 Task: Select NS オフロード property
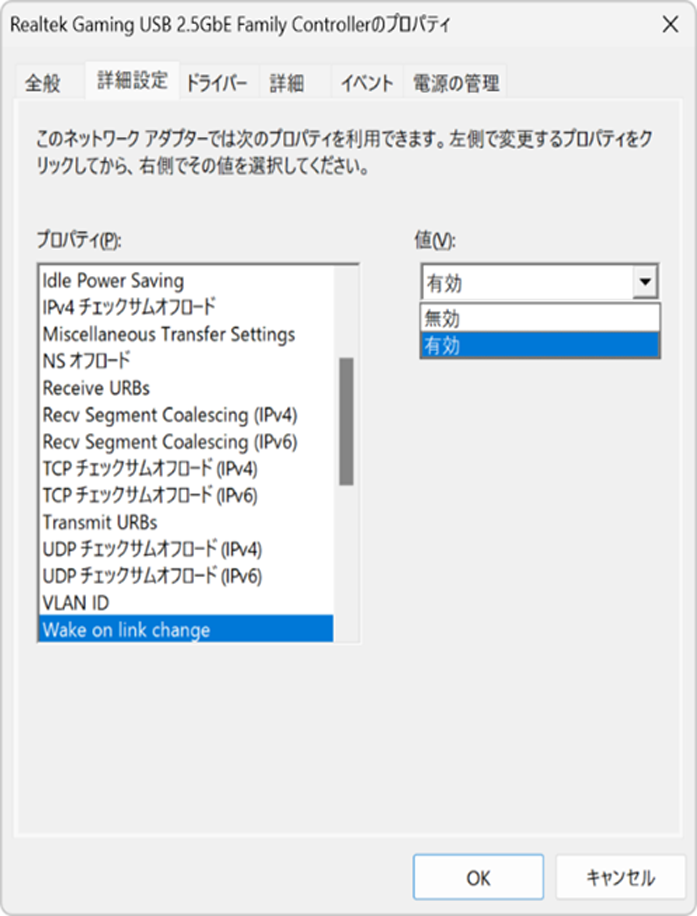click(x=186, y=361)
